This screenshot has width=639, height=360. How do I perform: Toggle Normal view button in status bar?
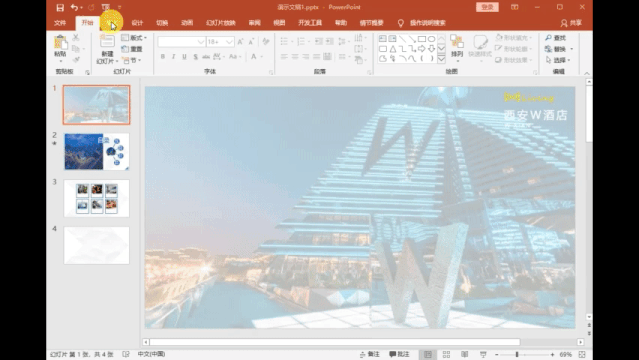pyautogui.click(x=427, y=354)
